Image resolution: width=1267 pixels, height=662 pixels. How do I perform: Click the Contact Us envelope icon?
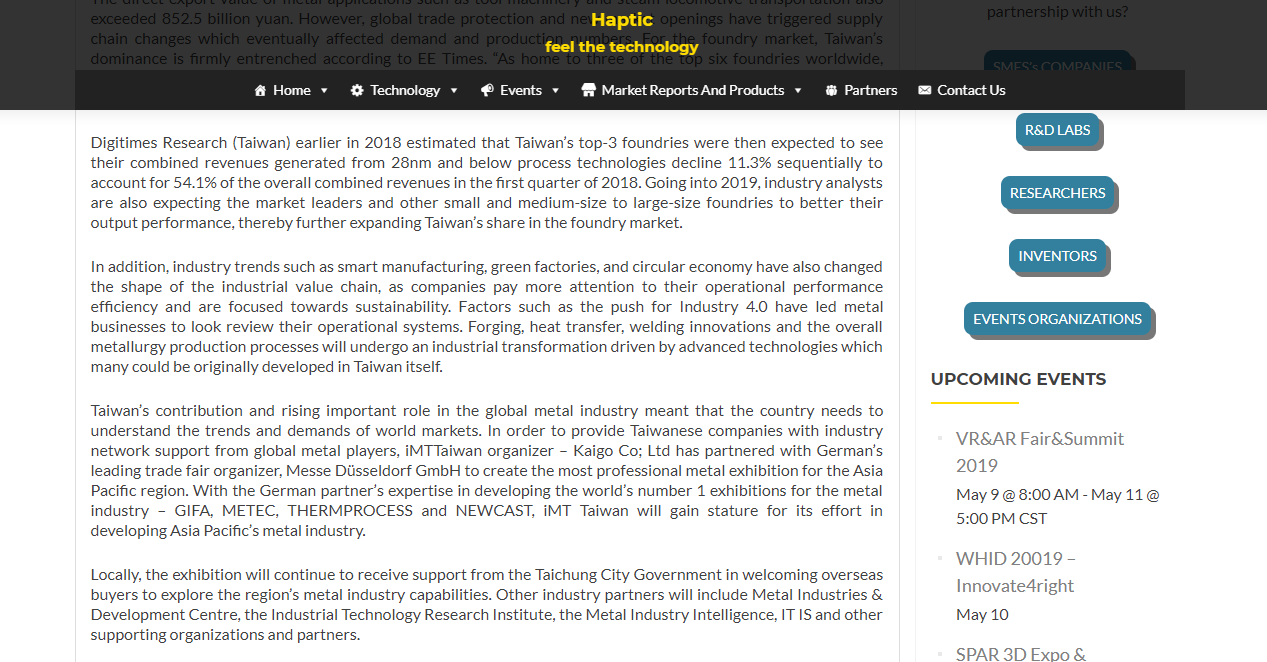tap(924, 90)
